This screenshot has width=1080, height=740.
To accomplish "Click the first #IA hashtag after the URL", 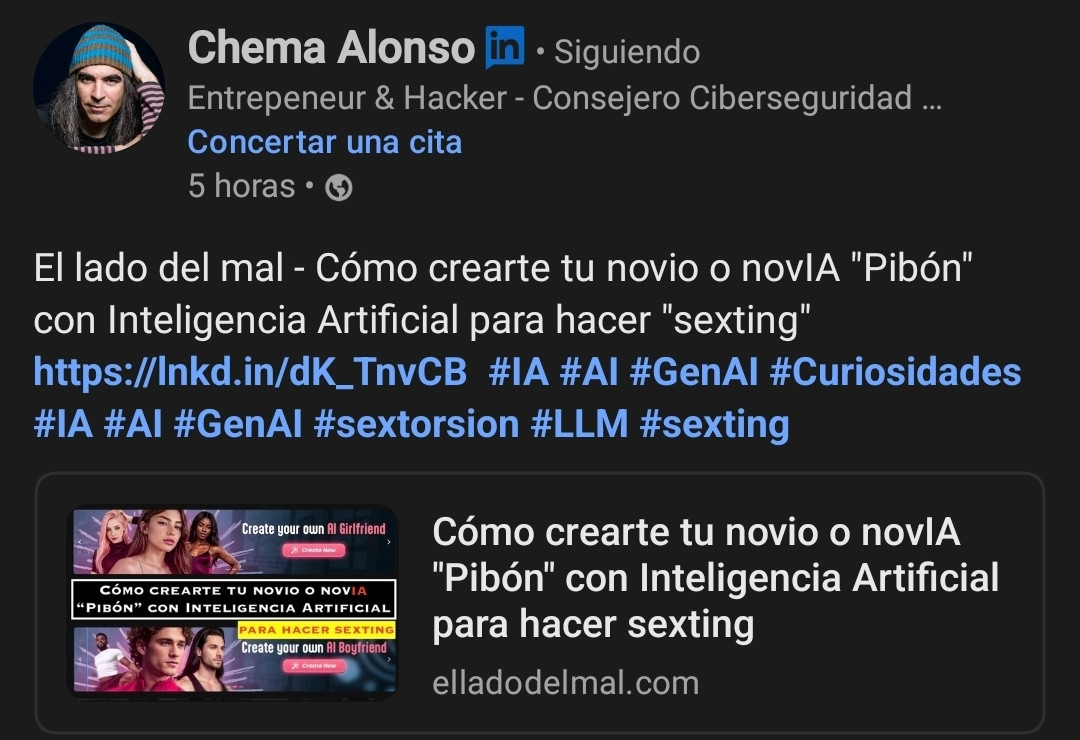I will tap(519, 373).
